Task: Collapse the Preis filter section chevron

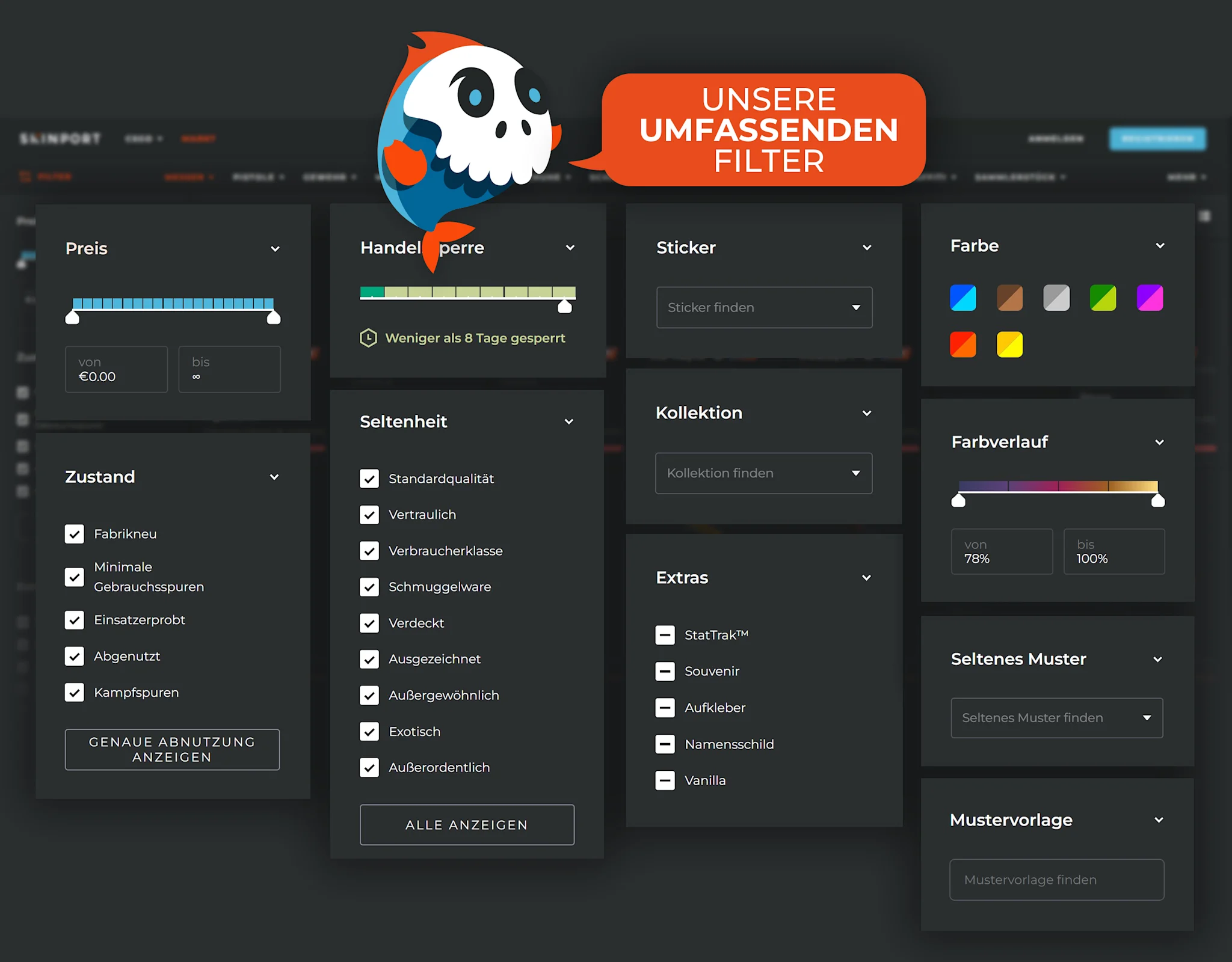Action: click(x=275, y=249)
